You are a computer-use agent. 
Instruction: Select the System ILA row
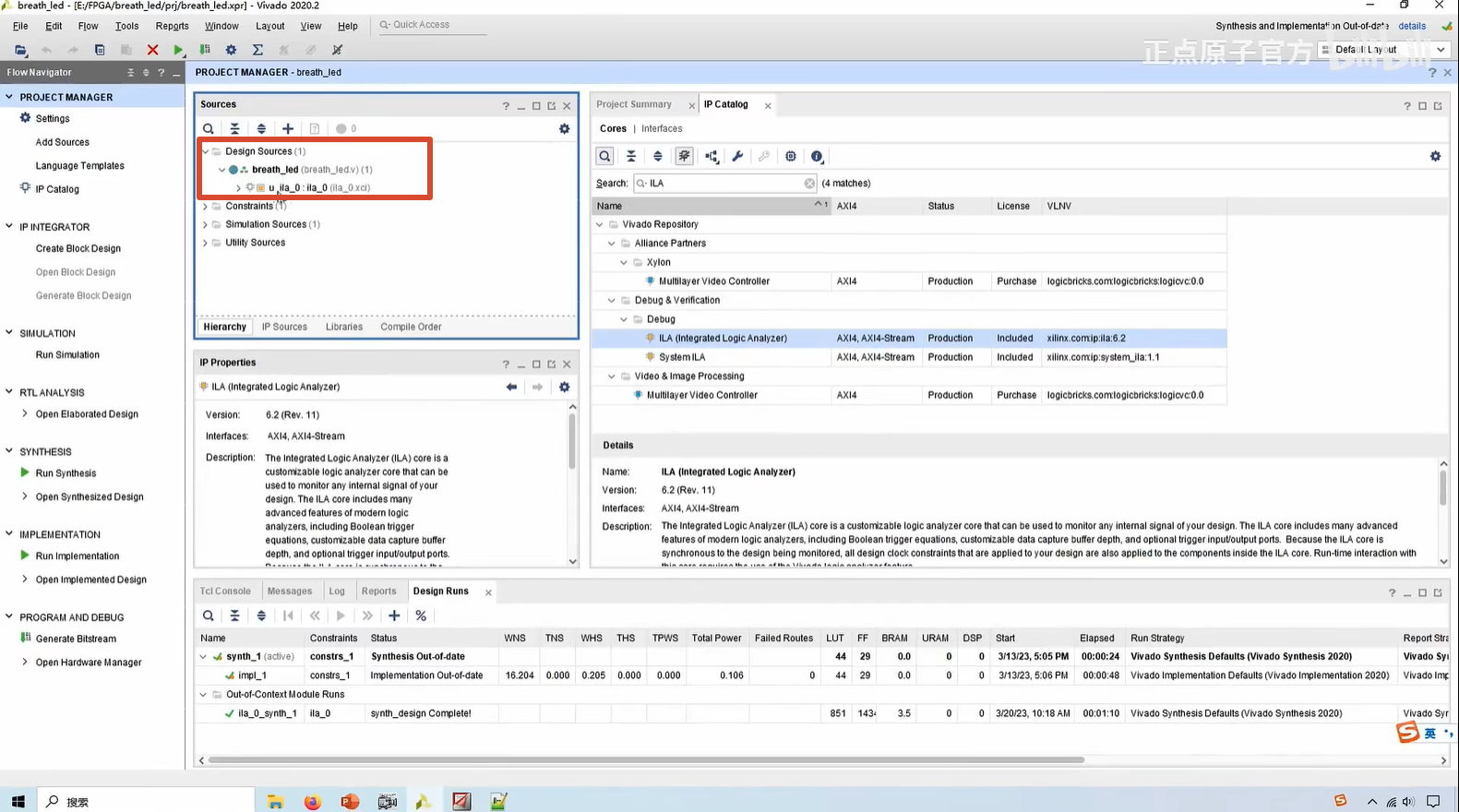909,357
